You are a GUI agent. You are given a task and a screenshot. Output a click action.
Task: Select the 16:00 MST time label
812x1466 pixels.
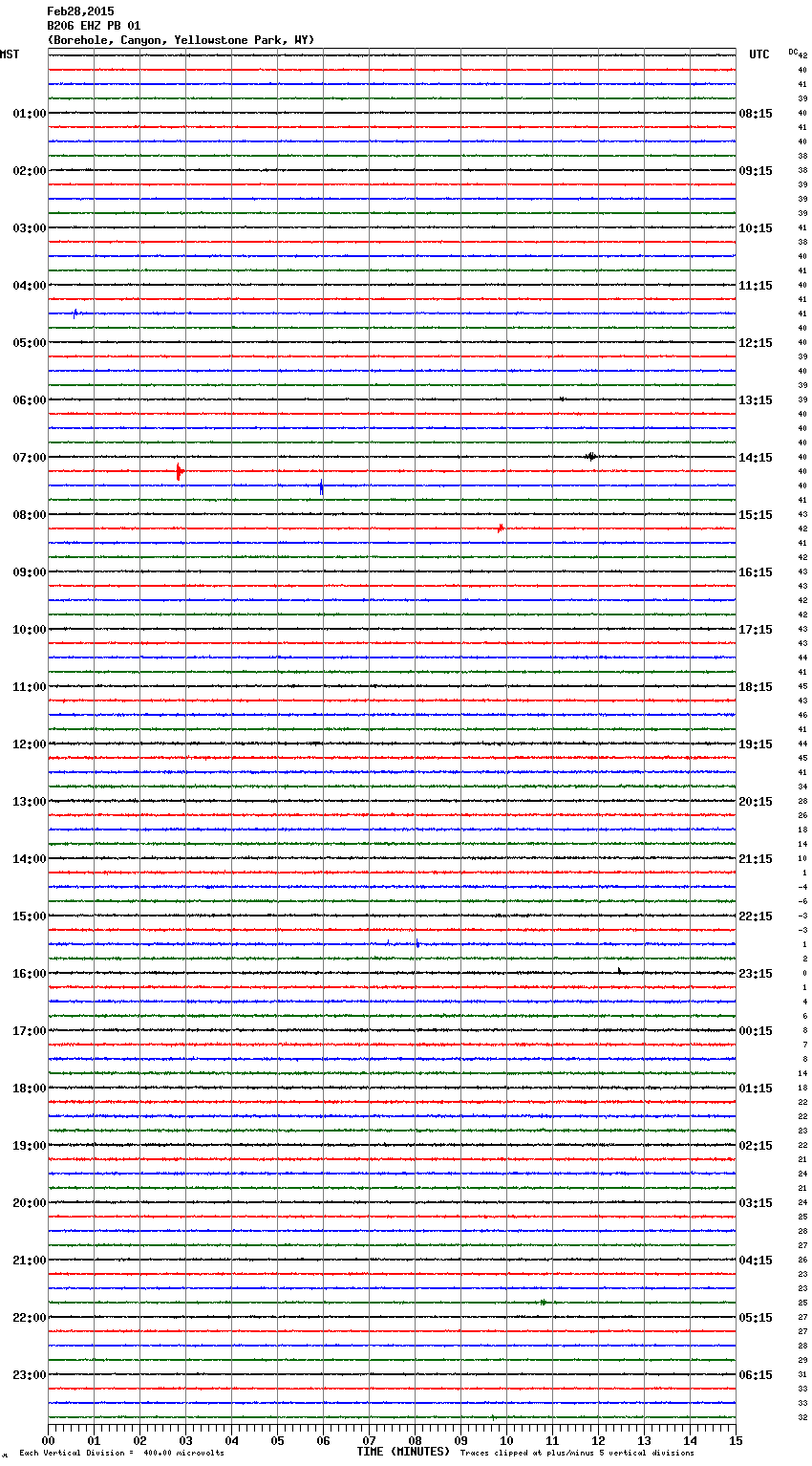30,974
